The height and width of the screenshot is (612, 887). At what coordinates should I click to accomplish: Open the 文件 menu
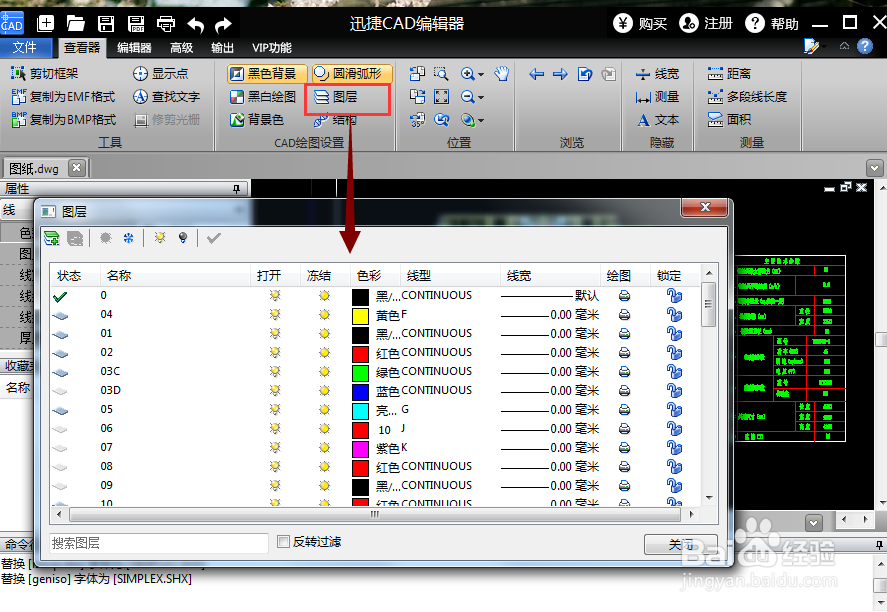(x=25, y=48)
